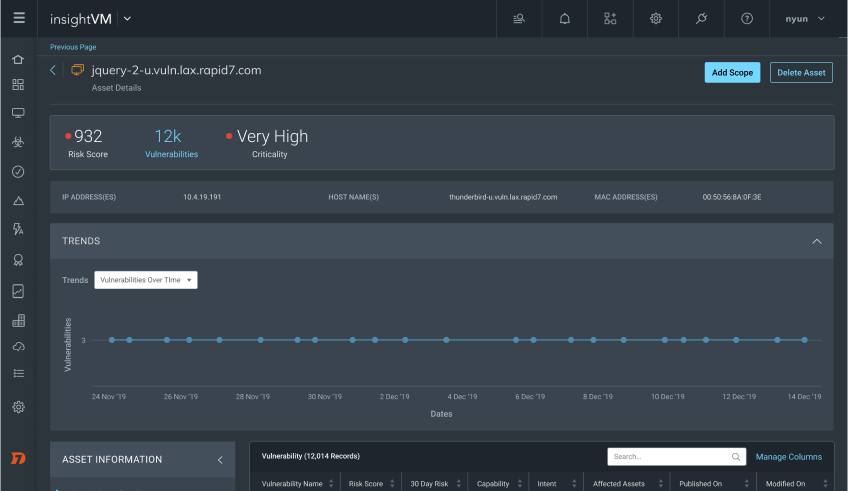Click the vulnerability Search field
This screenshot has width=848, height=491.
coord(677,457)
